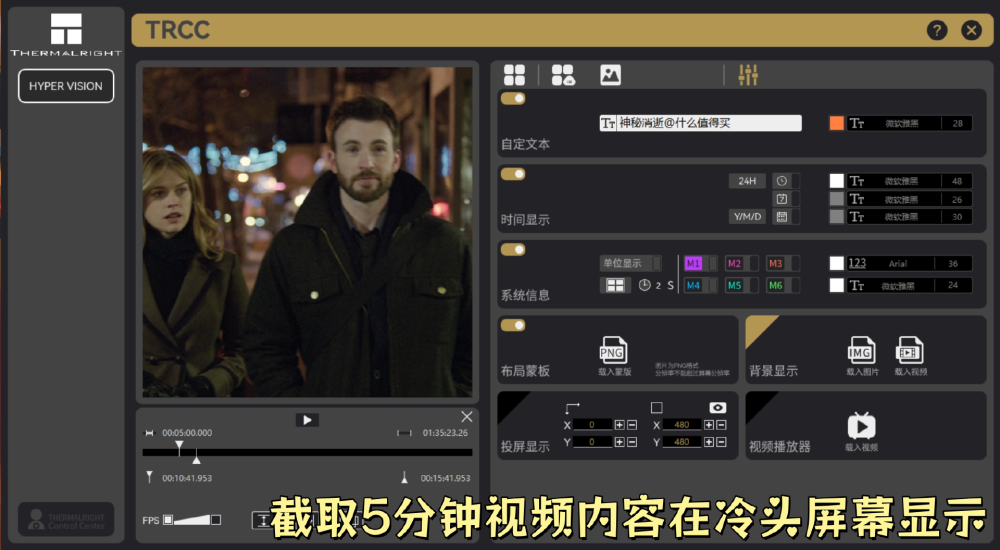Toggle the 布局蒙板 layout mask switch
This screenshot has height=550, width=1000.
513,325
